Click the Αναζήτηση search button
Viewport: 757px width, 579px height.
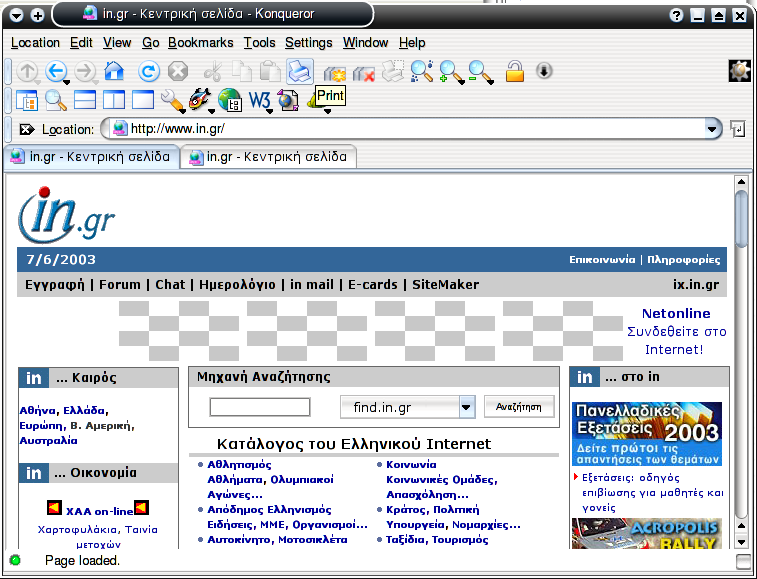[519, 407]
